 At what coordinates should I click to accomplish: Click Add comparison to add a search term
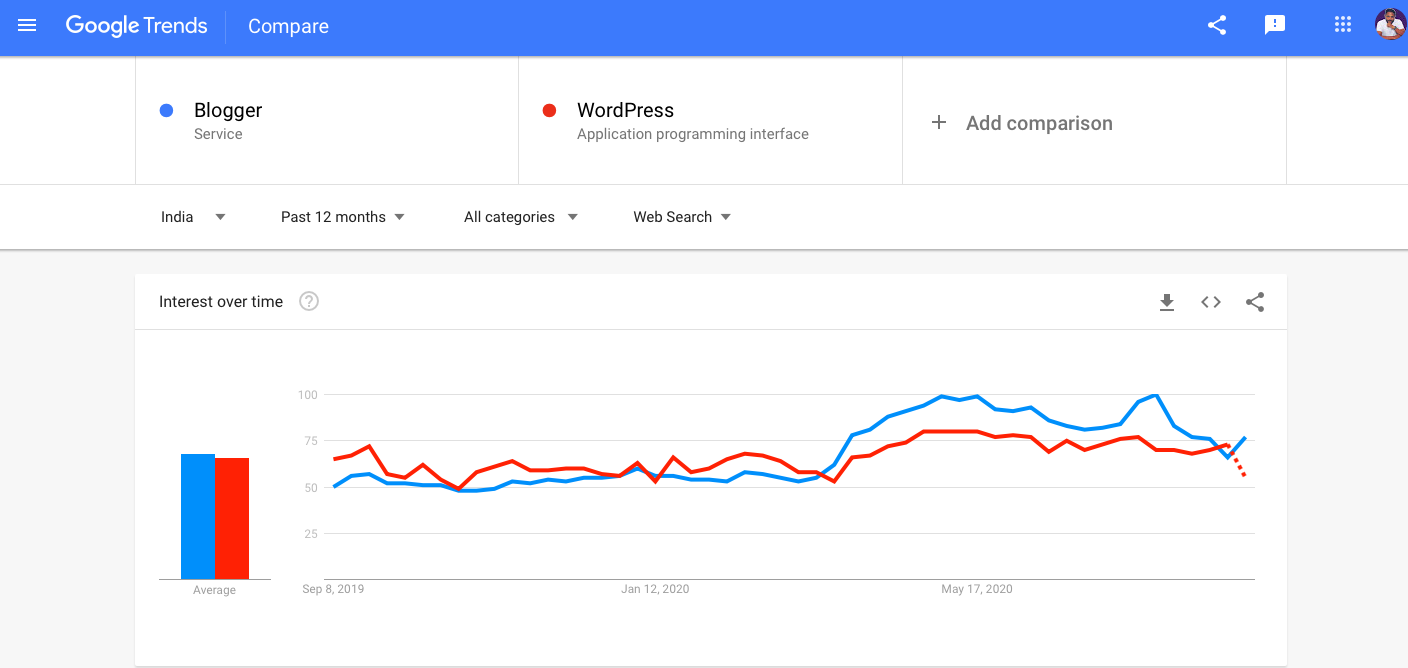pos(1039,122)
